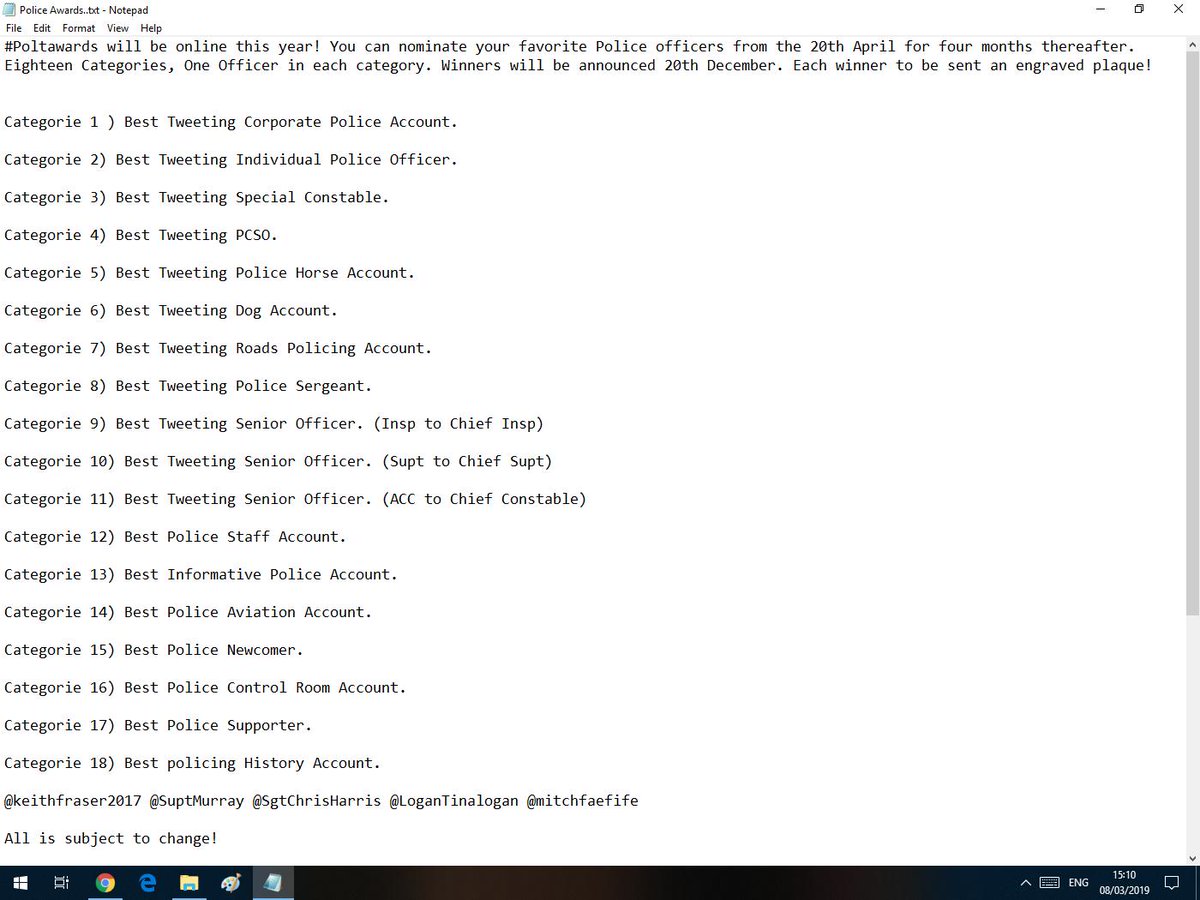The width and height of the screenshot is (1200, 900).
Task: Click the @mitchfaefife handle
Action: tap(582, 801)
